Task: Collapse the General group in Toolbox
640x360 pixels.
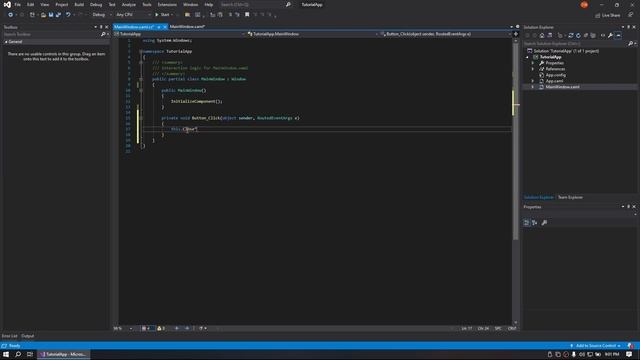Action: tap(6, 42)
